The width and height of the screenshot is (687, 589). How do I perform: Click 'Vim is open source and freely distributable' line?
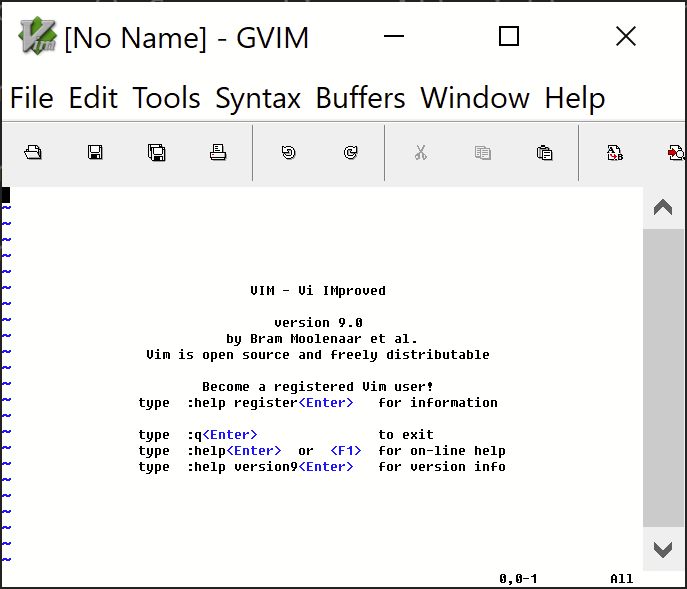tap(318, 355)
